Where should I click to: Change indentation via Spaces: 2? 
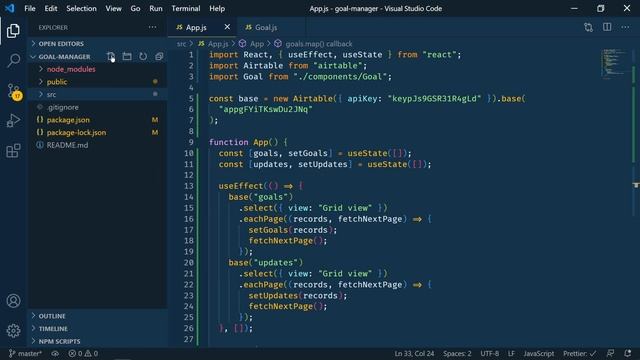457,353
